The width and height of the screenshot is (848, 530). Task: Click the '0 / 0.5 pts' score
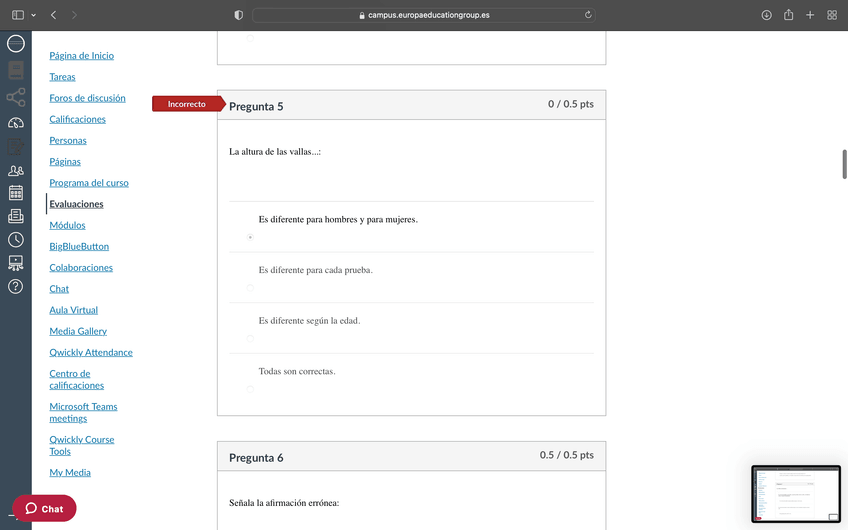571,104
